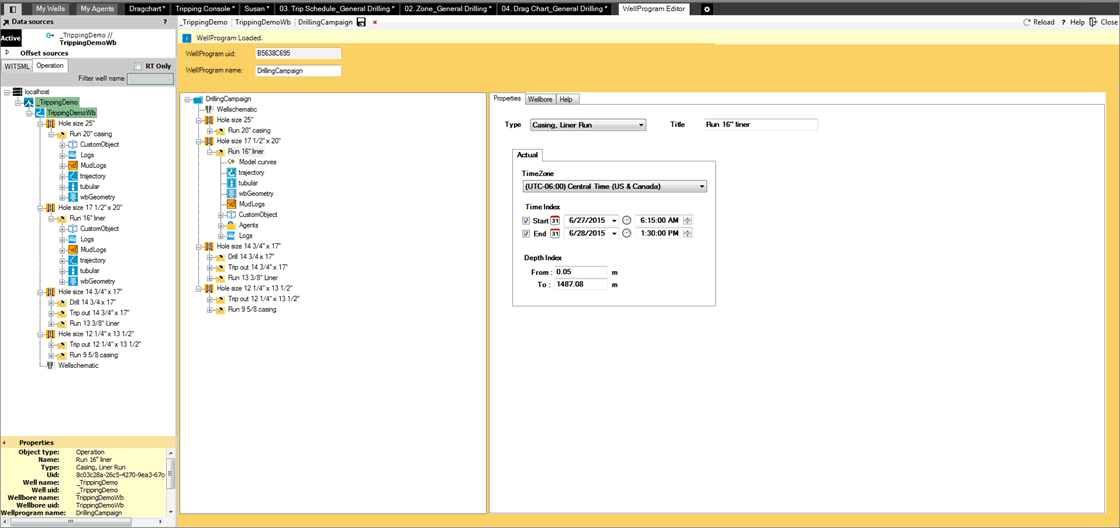Image resolution: width=1120 pixels, height=528 pixels.
Task: Click the Depth Index From field
Action: pyautogui.click(x=581, y=272)
